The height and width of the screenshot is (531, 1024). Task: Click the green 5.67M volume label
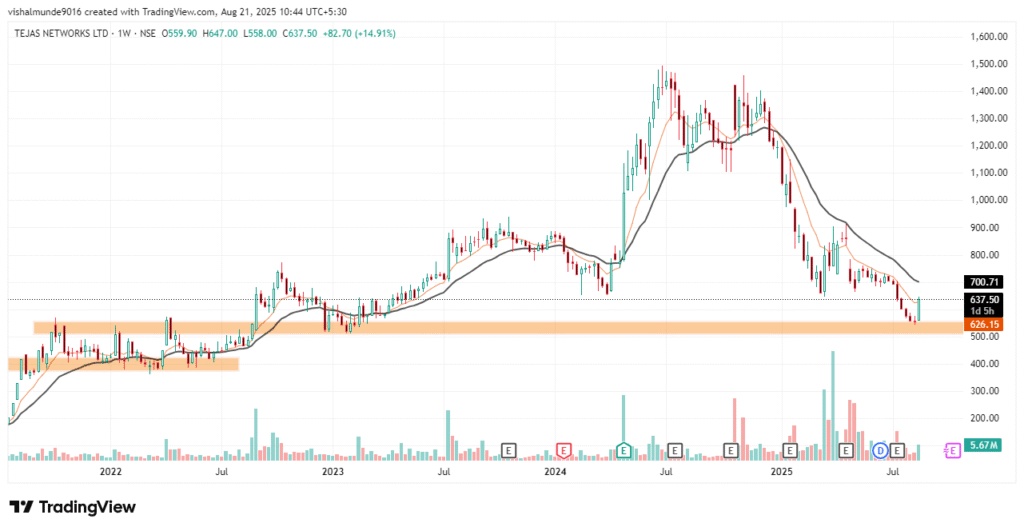[x=982, y=445]
